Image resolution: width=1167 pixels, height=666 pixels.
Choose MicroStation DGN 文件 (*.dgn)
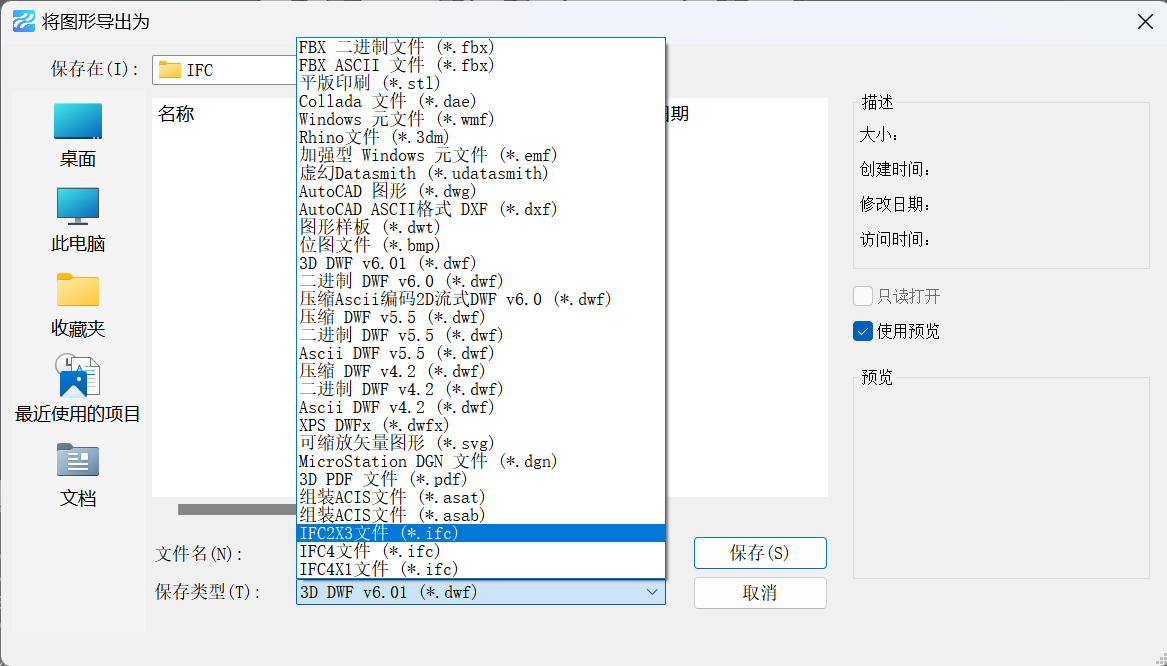click(481, 461)
